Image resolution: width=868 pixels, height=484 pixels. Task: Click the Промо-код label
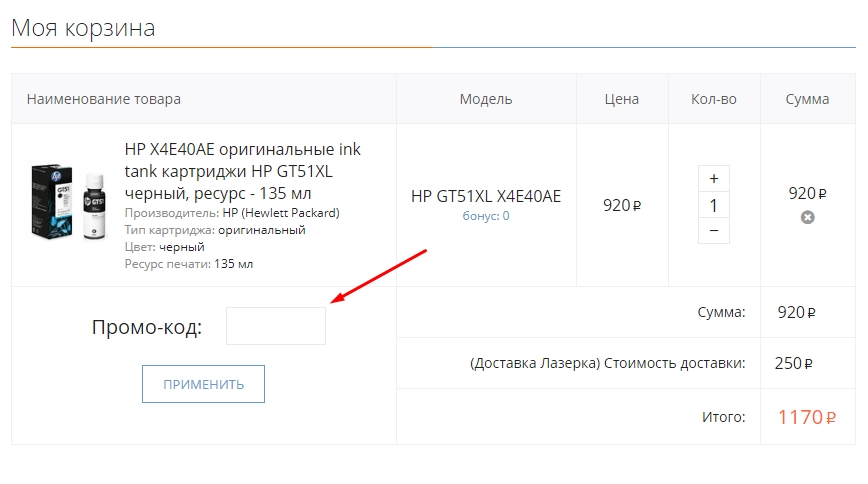click(x=147, y=327)
